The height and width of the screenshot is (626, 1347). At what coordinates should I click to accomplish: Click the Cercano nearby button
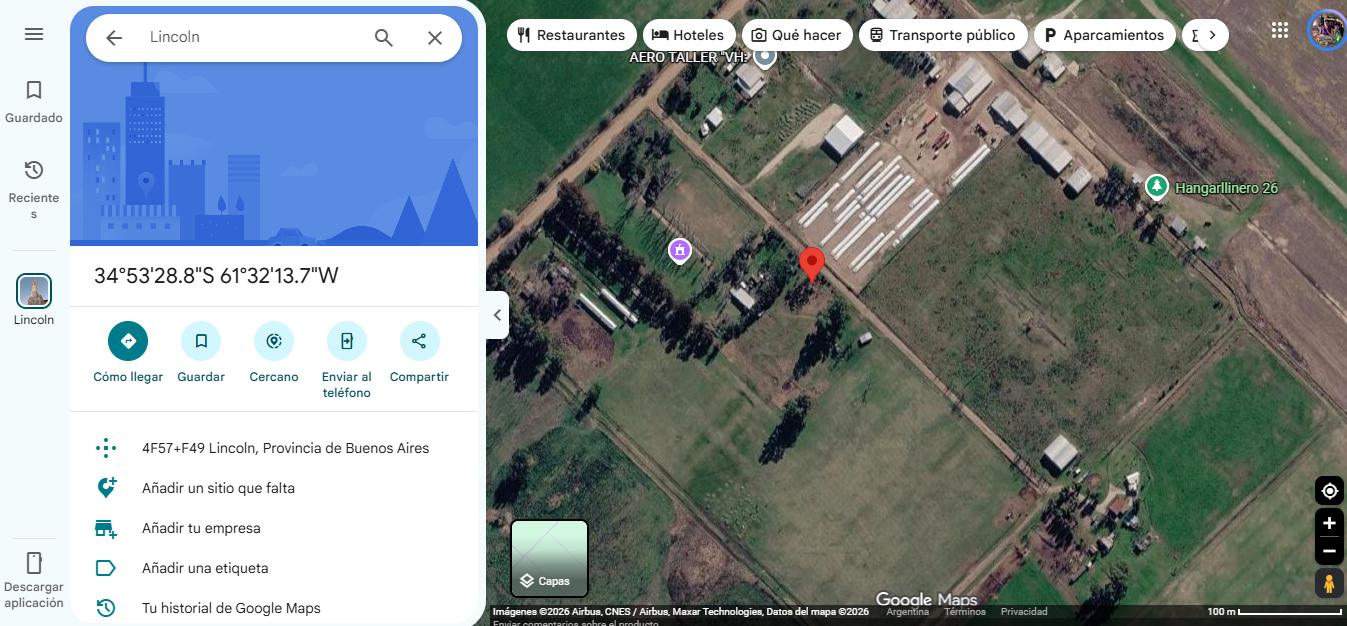click(274, 341)
